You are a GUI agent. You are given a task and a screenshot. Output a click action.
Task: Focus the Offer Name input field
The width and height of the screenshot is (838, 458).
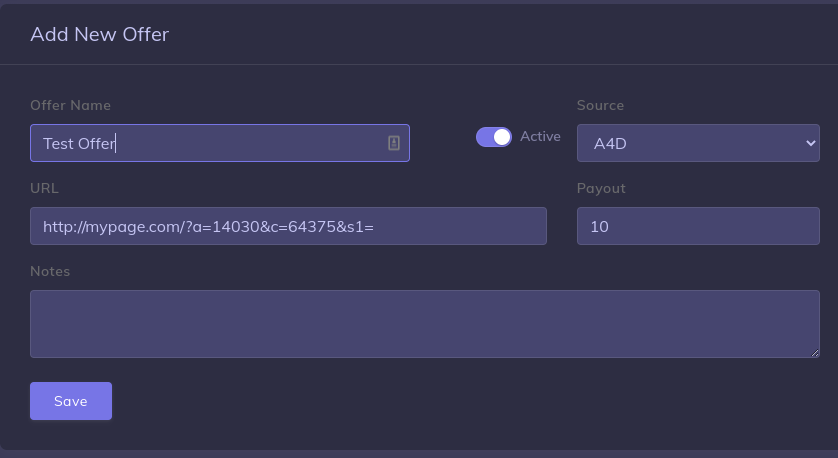[x=250, y=143]
